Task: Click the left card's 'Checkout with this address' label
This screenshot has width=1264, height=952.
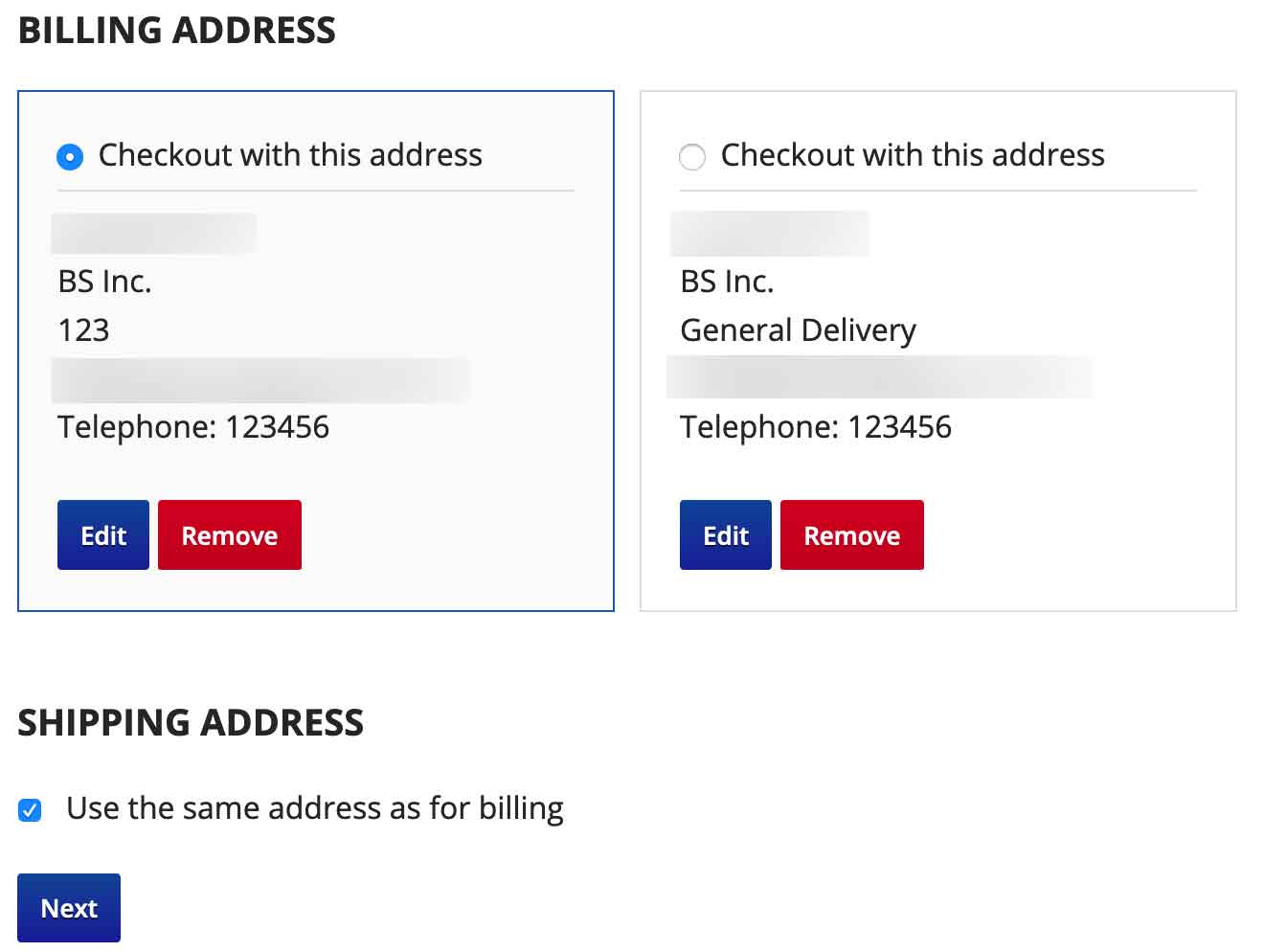Action: pos(290,155)
